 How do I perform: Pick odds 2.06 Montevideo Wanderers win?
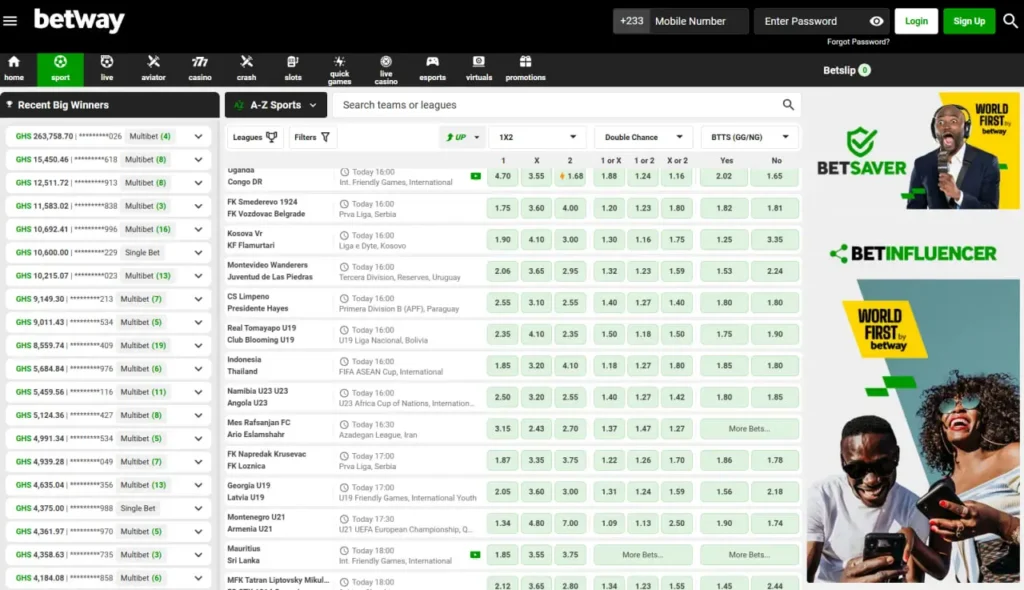point(502,270)
